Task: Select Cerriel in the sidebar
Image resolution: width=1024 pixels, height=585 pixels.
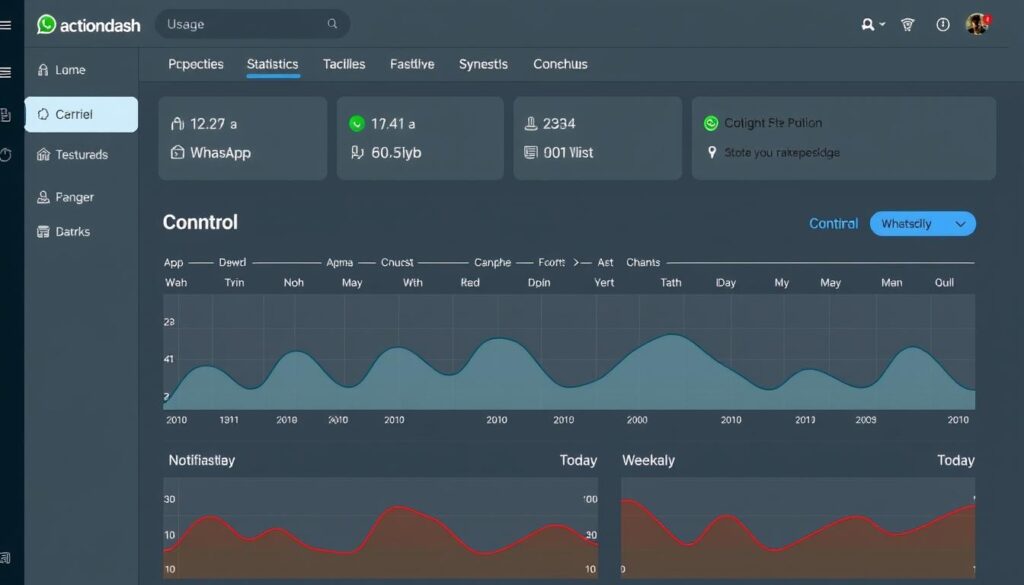Action: click(x=81, y=114)
